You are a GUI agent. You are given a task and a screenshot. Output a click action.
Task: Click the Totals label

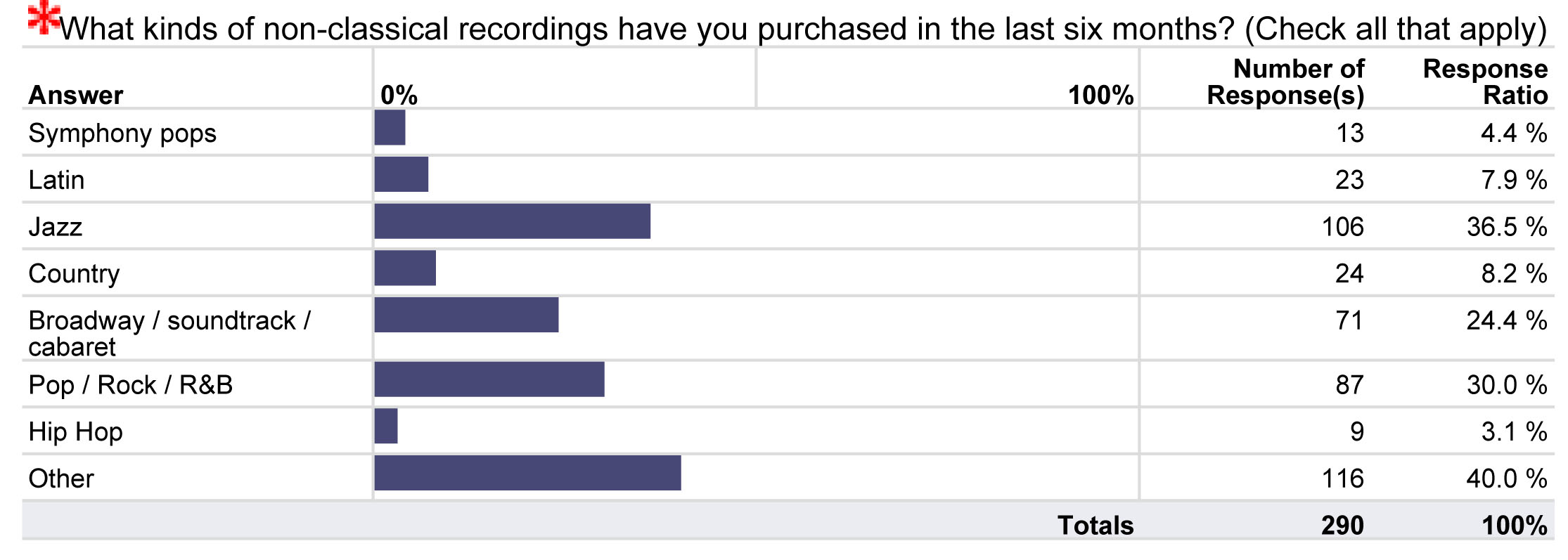1095,525
